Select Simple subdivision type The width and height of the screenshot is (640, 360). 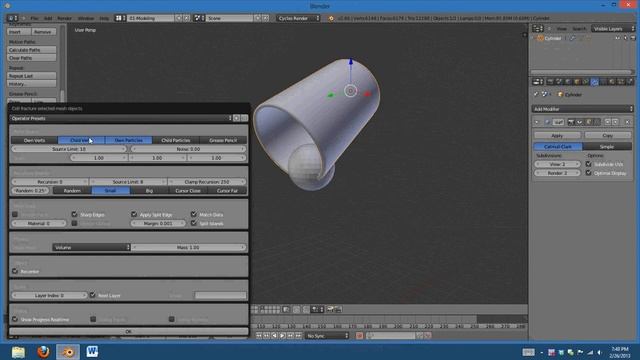pos(607,147)
